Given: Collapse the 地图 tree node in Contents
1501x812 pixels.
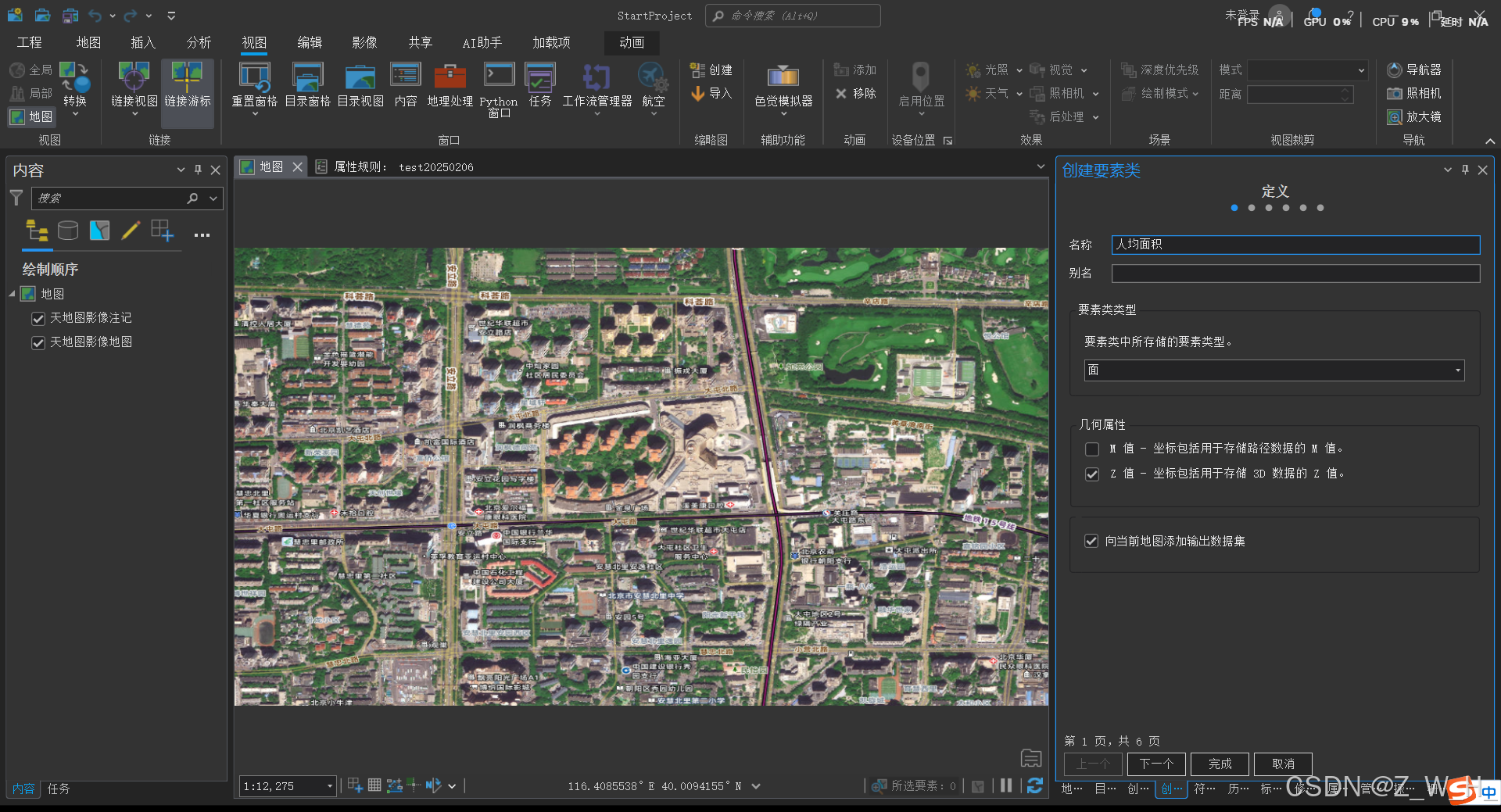Looking at the screenshot, I should (13, 294).
